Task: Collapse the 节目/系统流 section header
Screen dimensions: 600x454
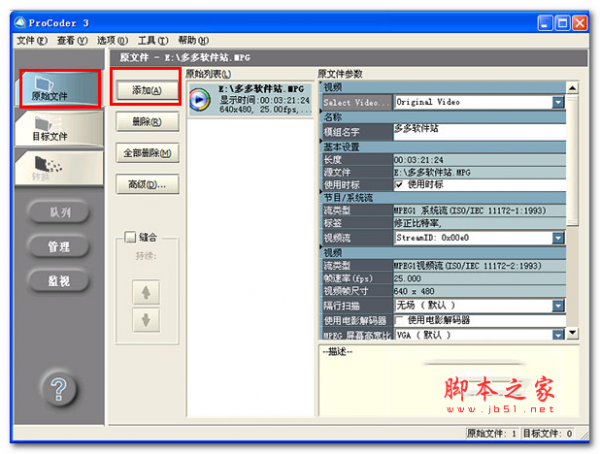Action: click(443, 198)
